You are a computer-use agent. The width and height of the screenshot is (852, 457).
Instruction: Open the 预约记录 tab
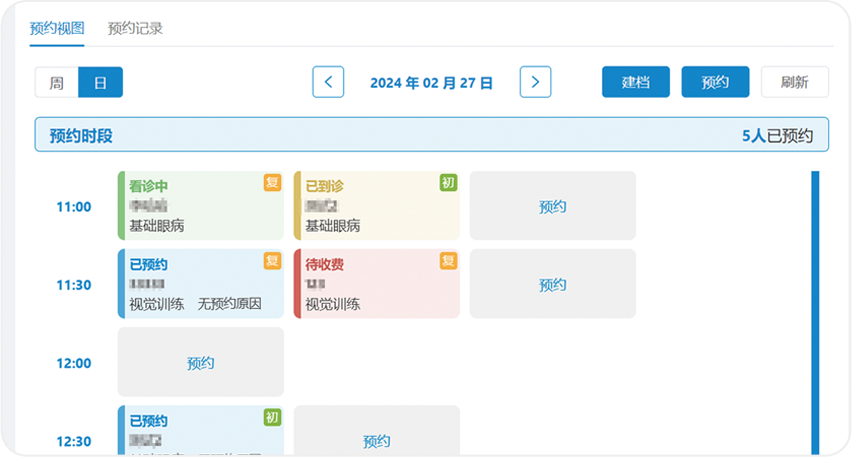(135, 28)
